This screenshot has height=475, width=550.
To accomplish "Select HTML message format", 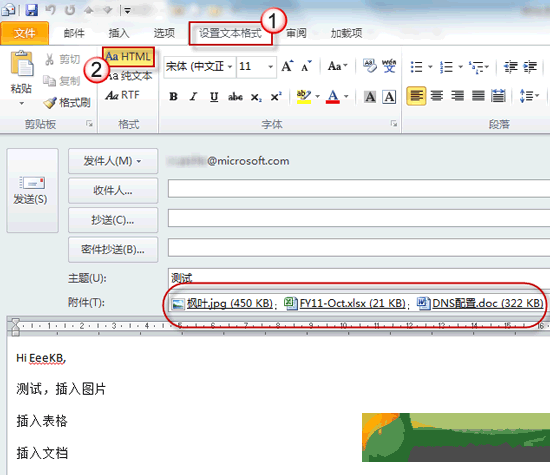I will pyautogui.click(x=128, y=56).
